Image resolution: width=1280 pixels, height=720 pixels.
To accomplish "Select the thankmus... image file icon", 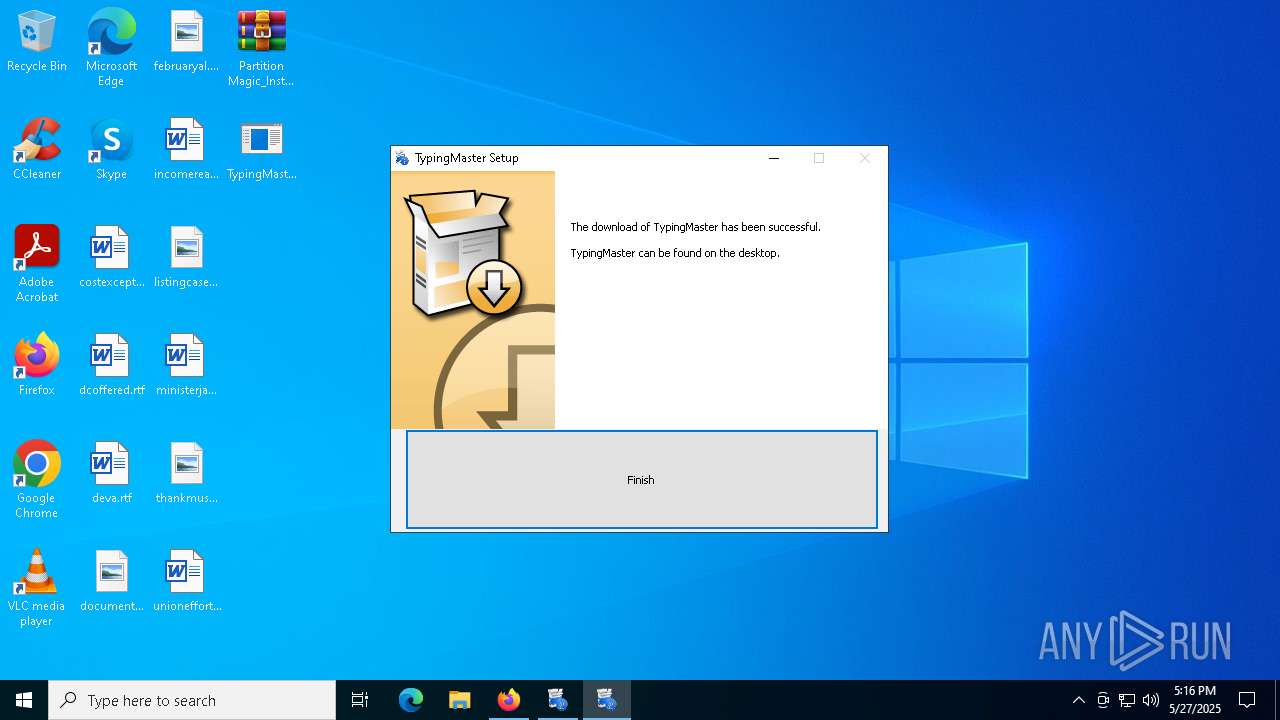I will (186, 474).
